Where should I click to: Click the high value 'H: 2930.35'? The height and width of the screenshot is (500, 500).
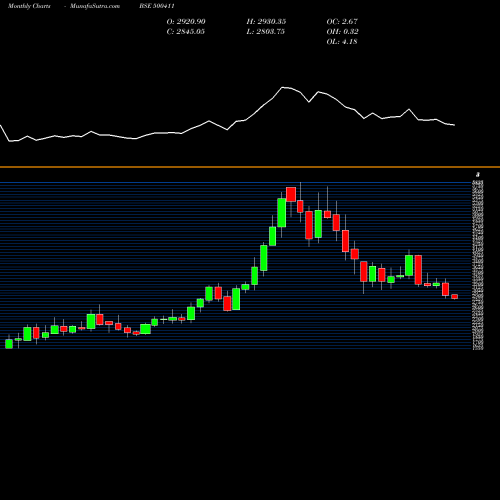[266, 22]
